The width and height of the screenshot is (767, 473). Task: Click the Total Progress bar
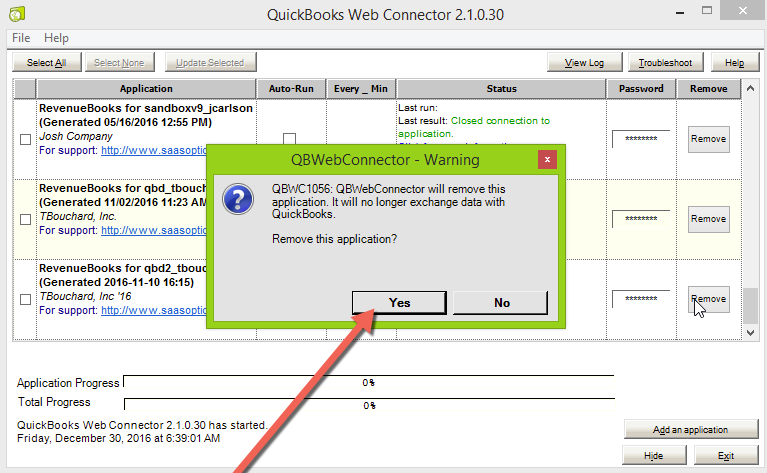click(369, 405)
